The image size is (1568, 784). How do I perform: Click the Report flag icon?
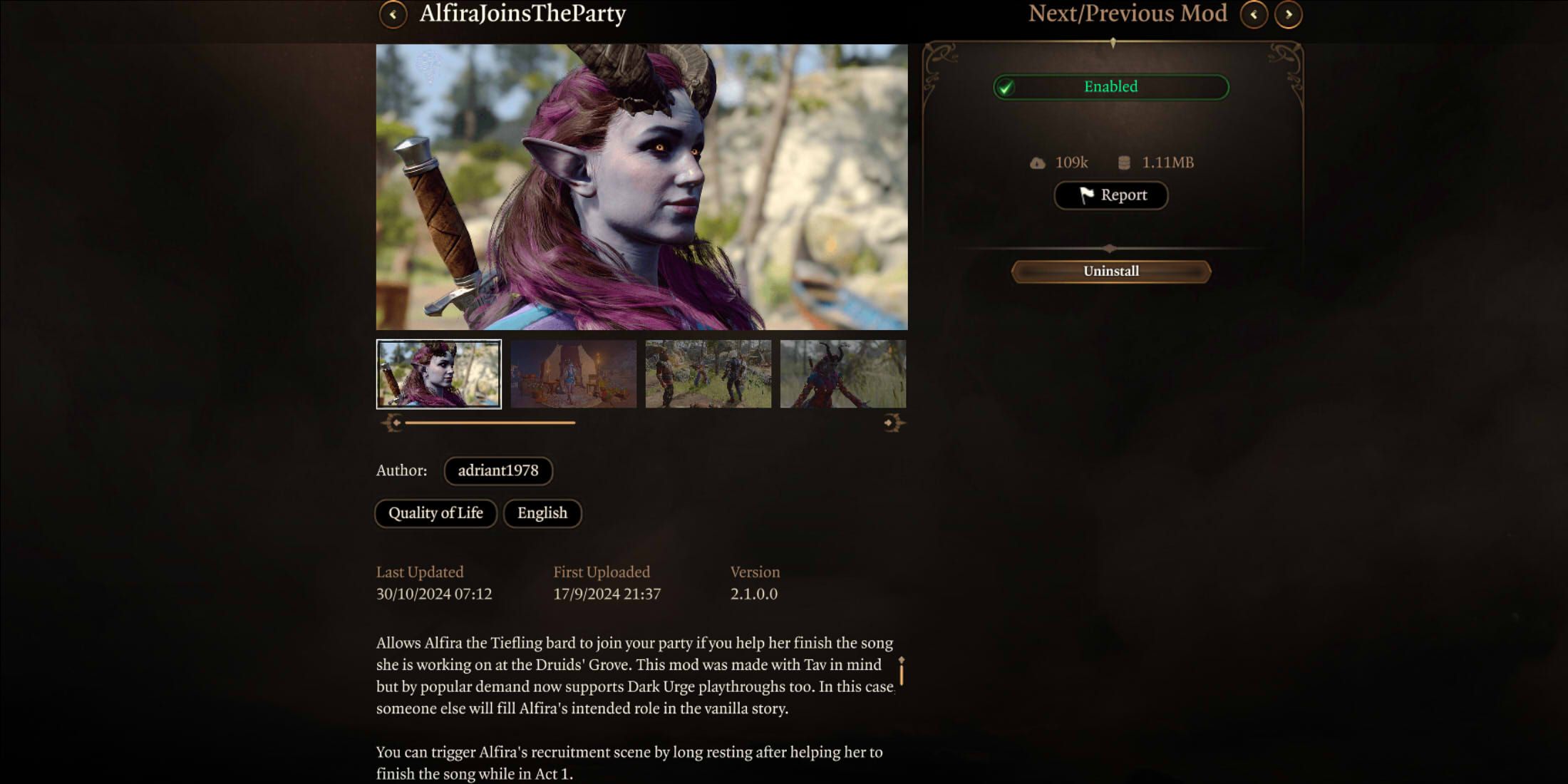[x=1086, y=194]
